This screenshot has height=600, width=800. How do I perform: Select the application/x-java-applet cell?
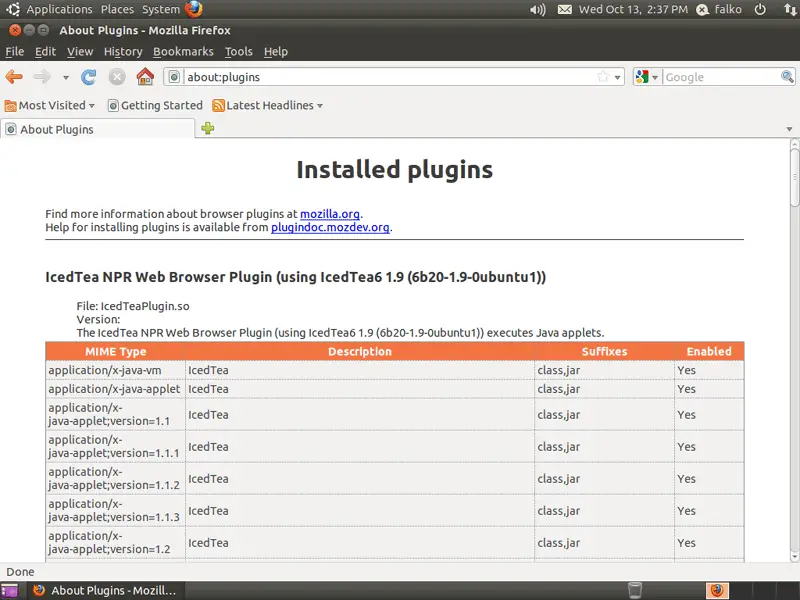[x=115, y=389]
